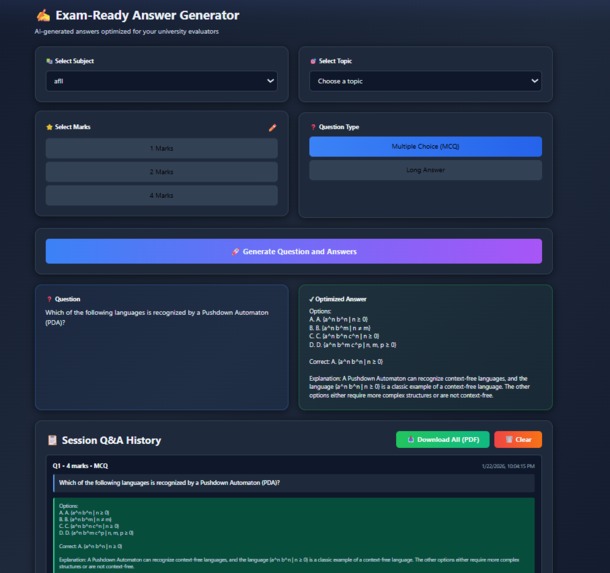Choose Multiple Choice (MCQ) question type
This screenshot has height=573, width=610.
(x=425, y=147)
